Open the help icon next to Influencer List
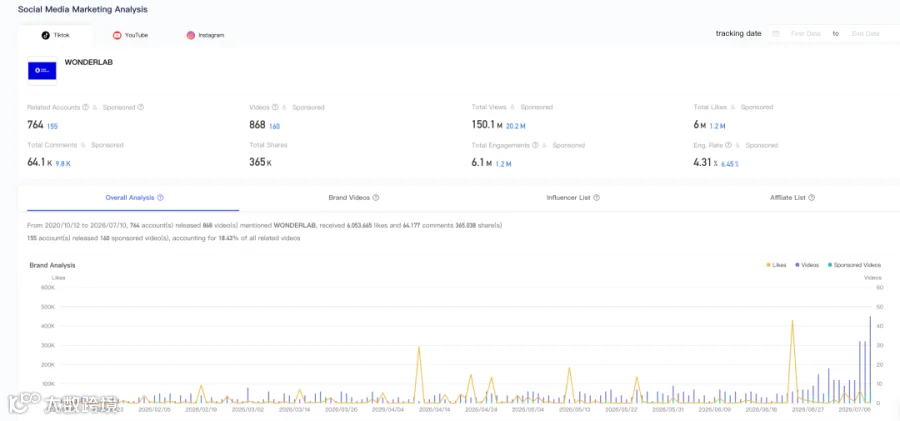This screenshot has height=421, width=900. (596, 198)
